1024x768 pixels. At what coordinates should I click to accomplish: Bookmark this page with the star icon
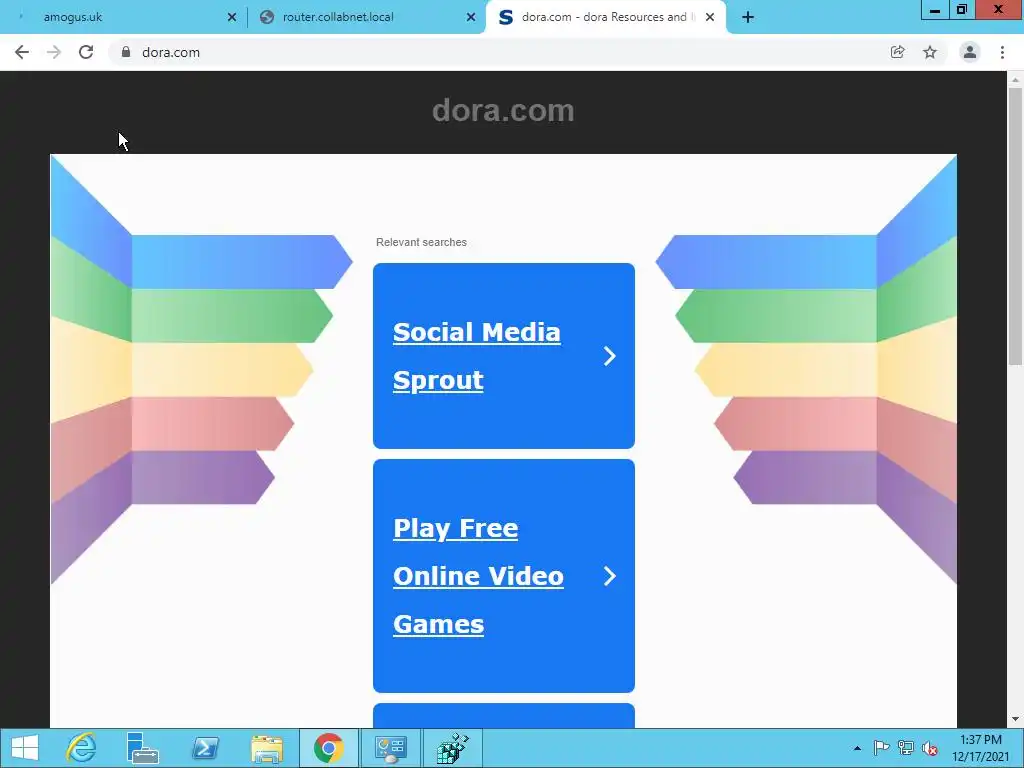930,52
